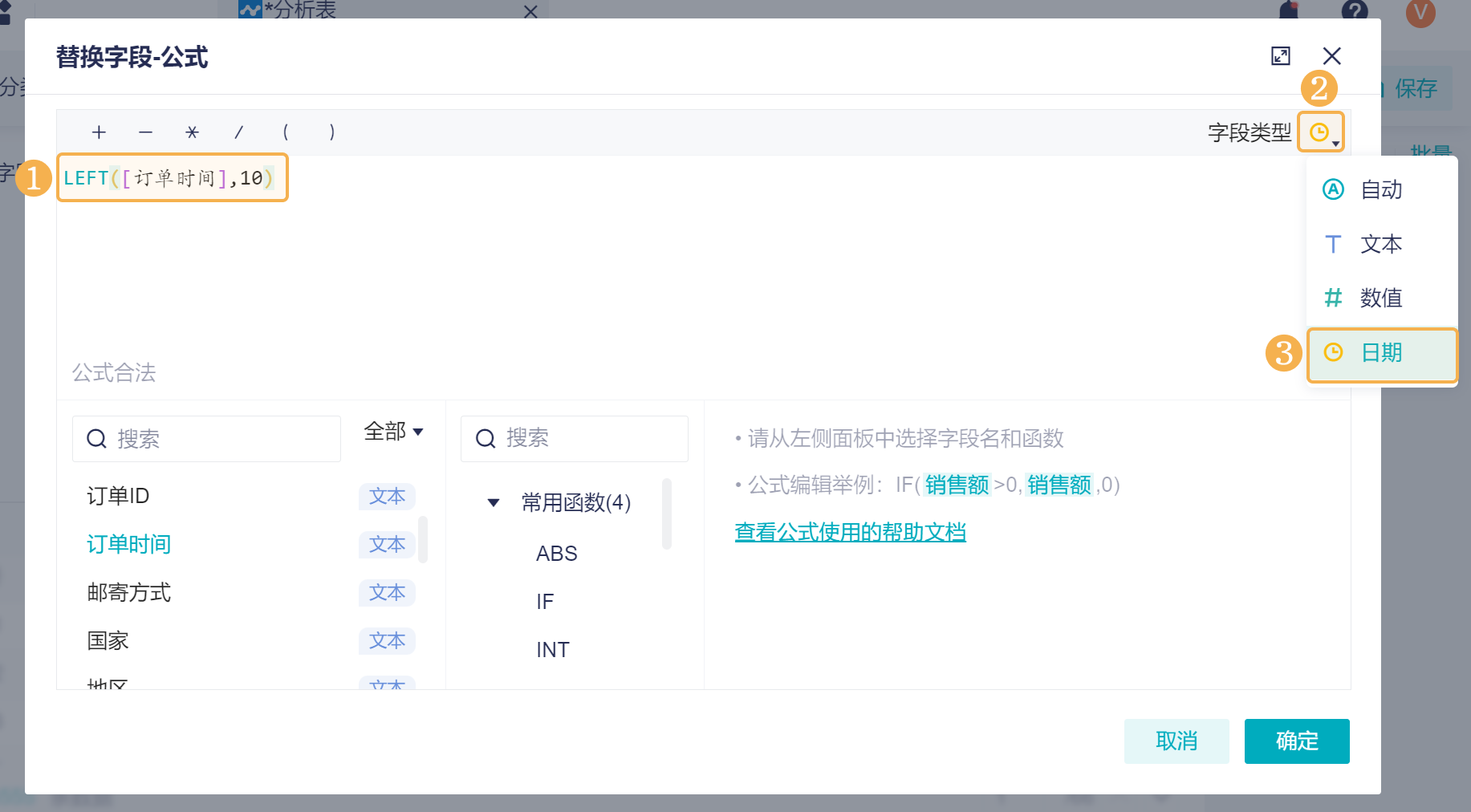Insert the INT function
1471x812 pixels.
coord(553,650)
